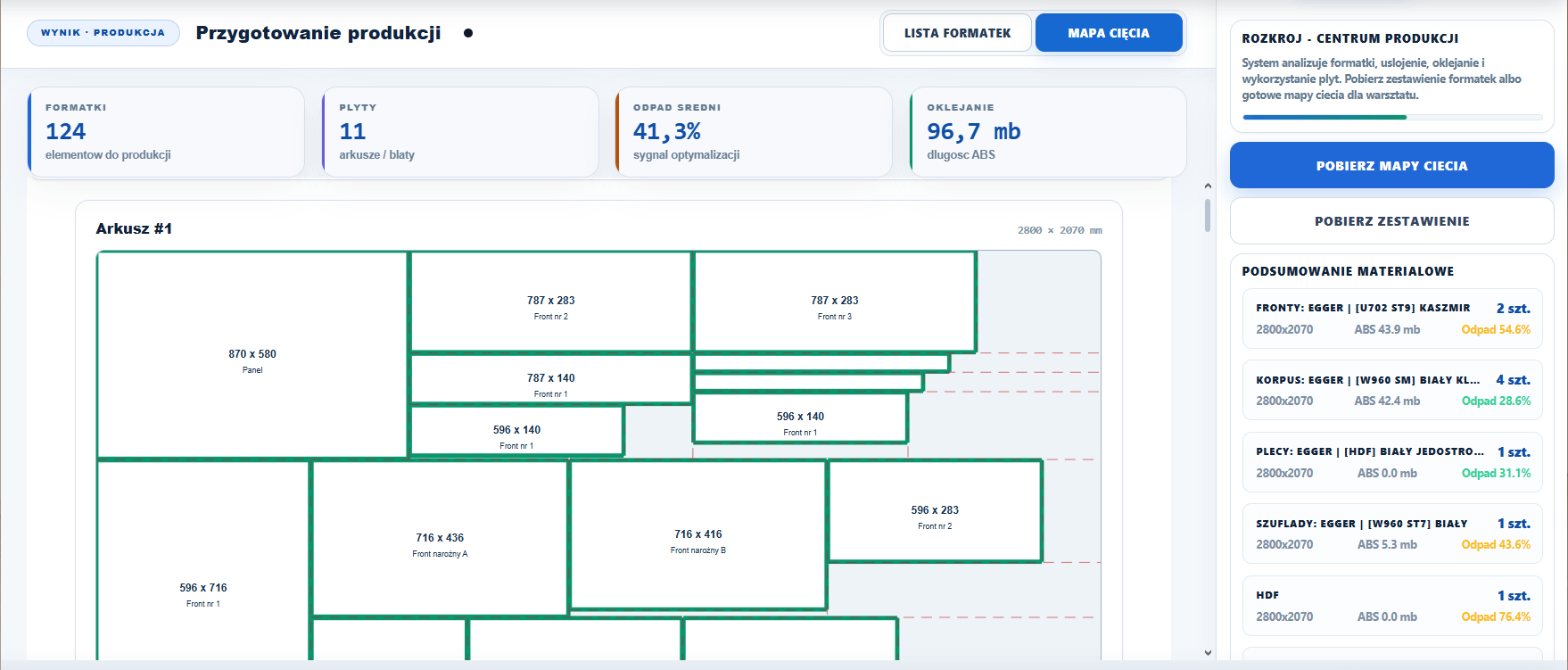Open the standalone HDF material card
The width and height of the screenshot is (1568, 670).
coord(1392,606)
